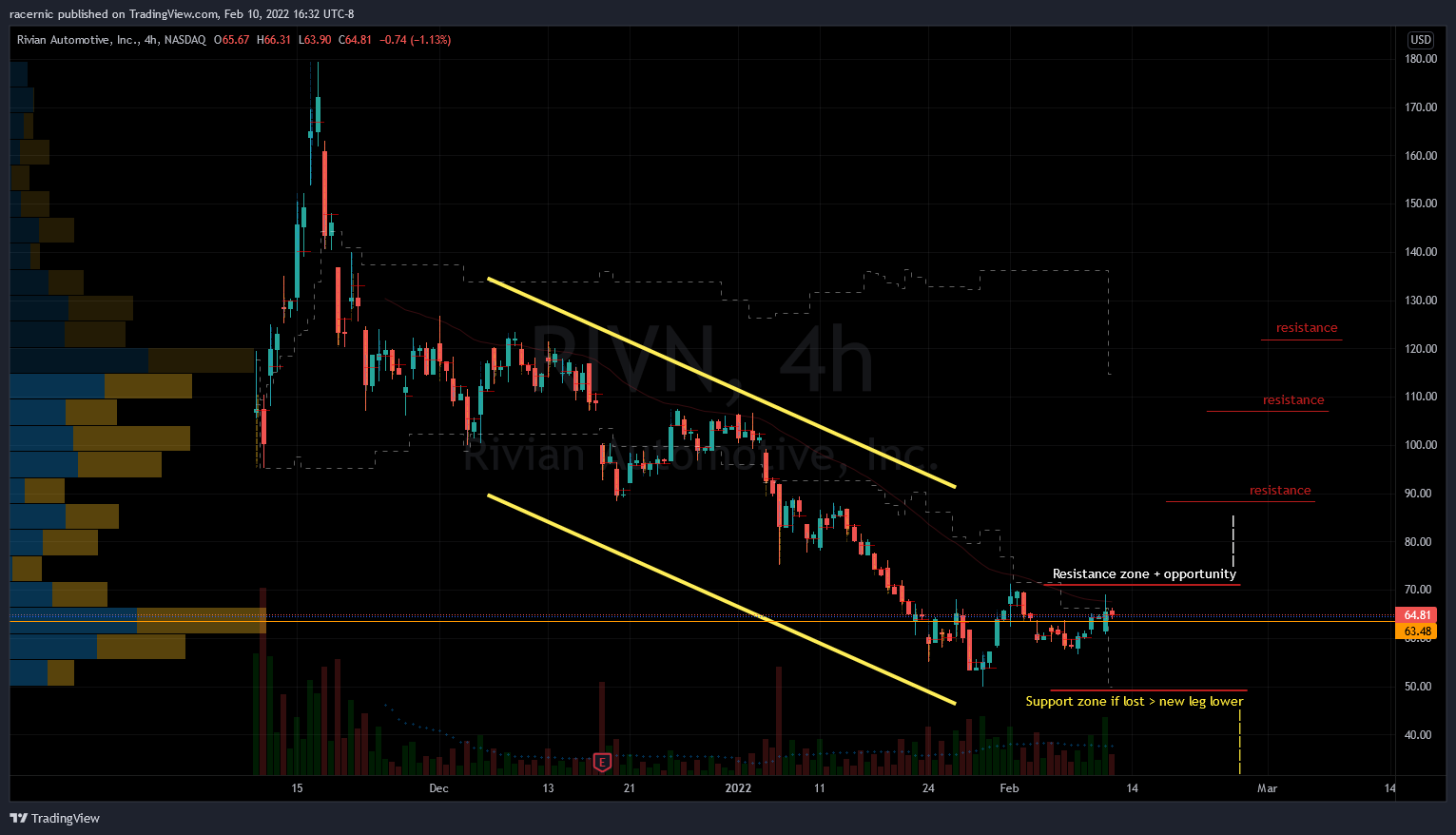Click the 180.00 price axis label
This screenshot has height=835, width=1456.
[1421, 59]
